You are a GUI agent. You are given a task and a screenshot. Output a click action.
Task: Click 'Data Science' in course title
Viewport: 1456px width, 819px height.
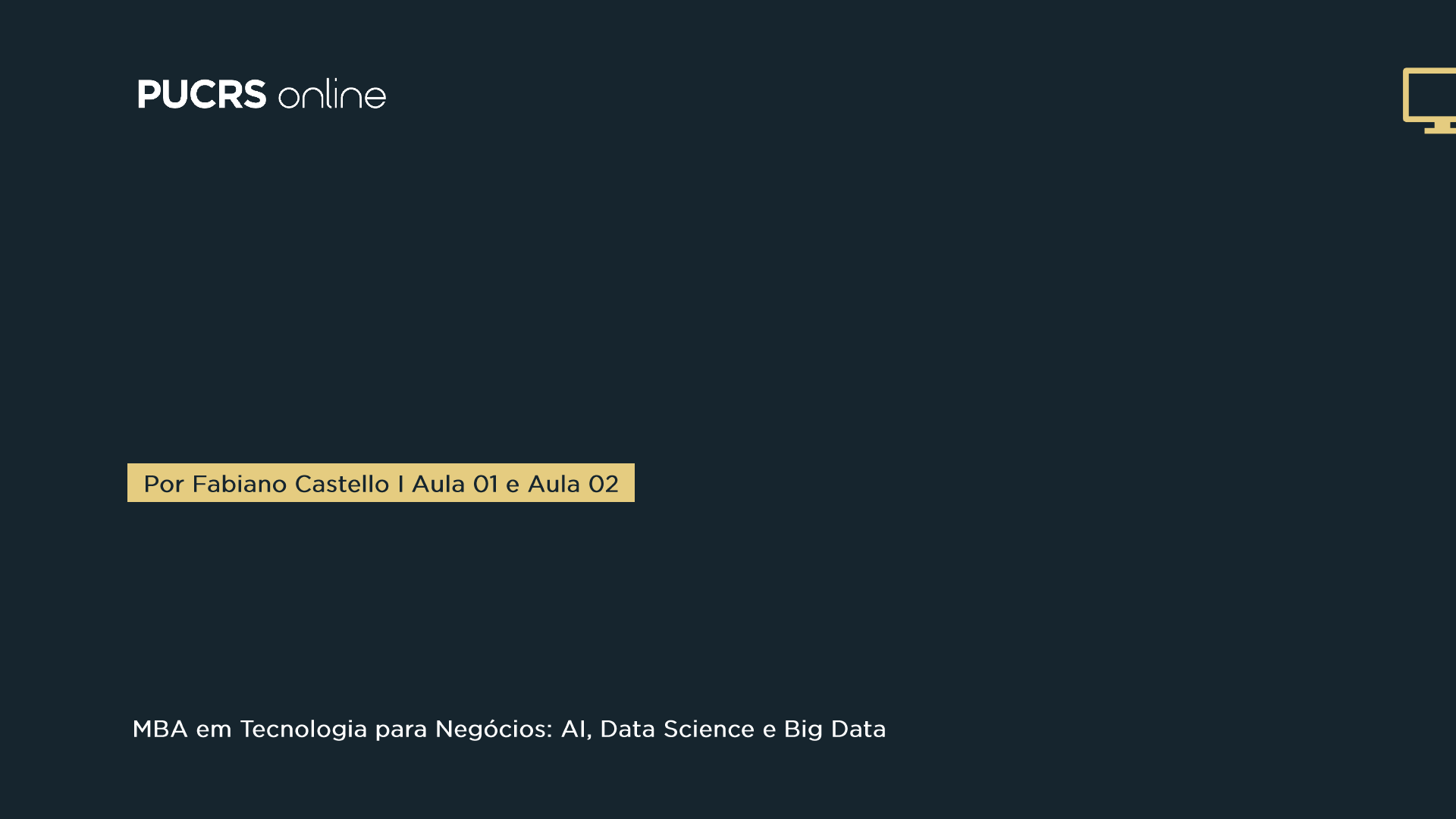pyautogui.click(x=677, y=729)
